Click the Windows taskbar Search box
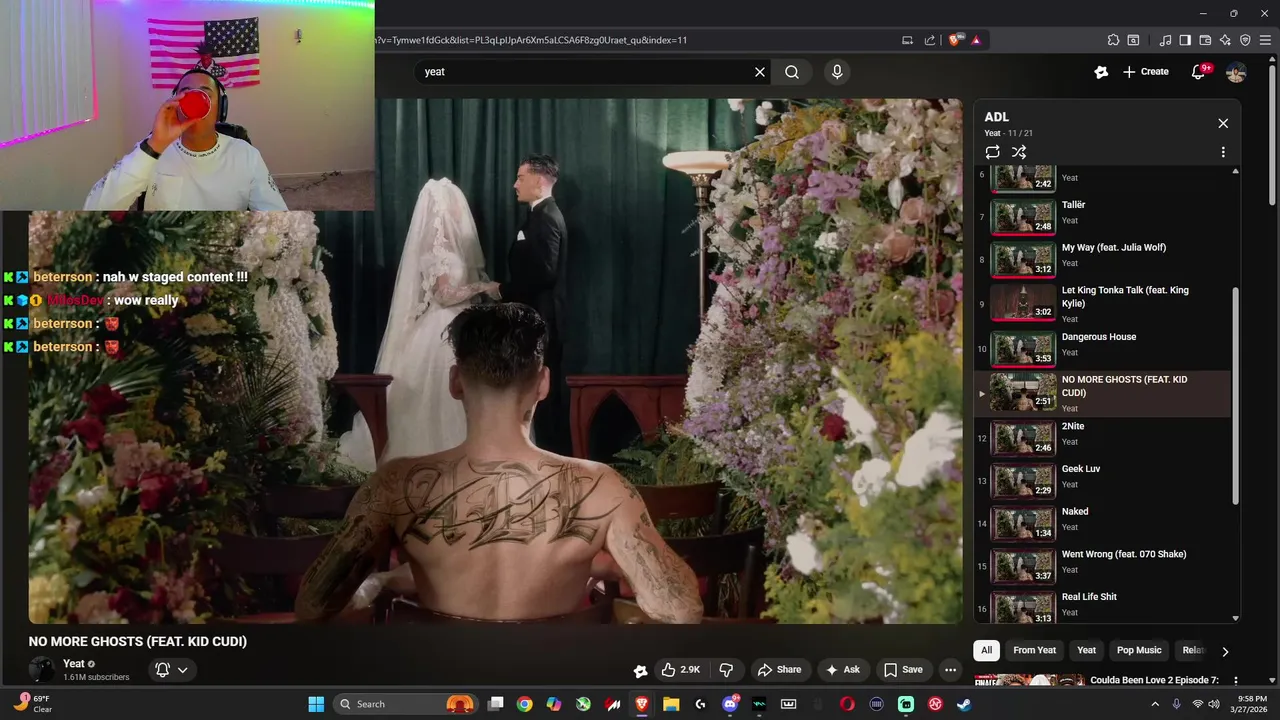This screenshot has height=720, width=1280. coord(405,704)
